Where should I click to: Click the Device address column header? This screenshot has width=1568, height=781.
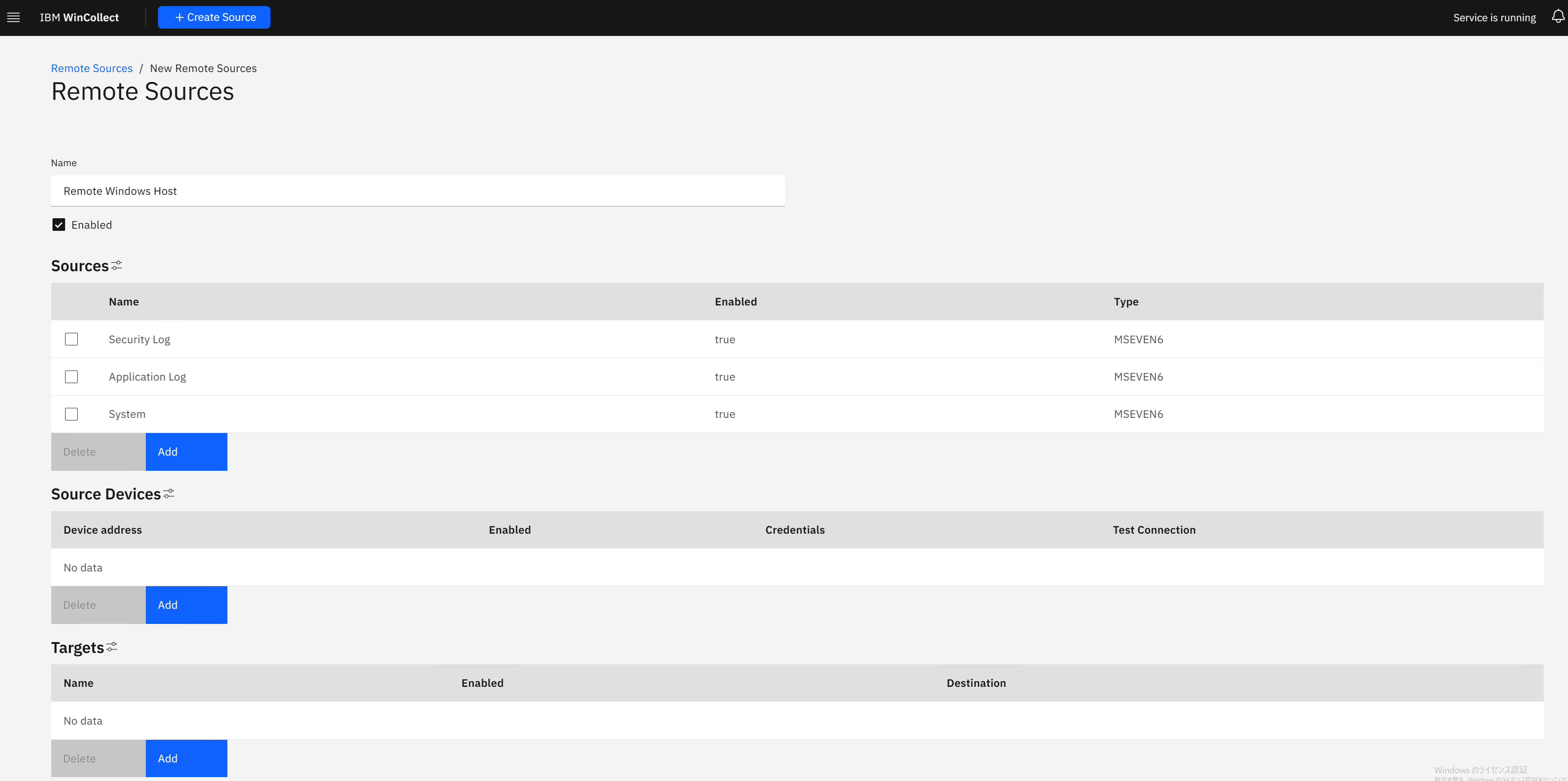pos(102,530)
